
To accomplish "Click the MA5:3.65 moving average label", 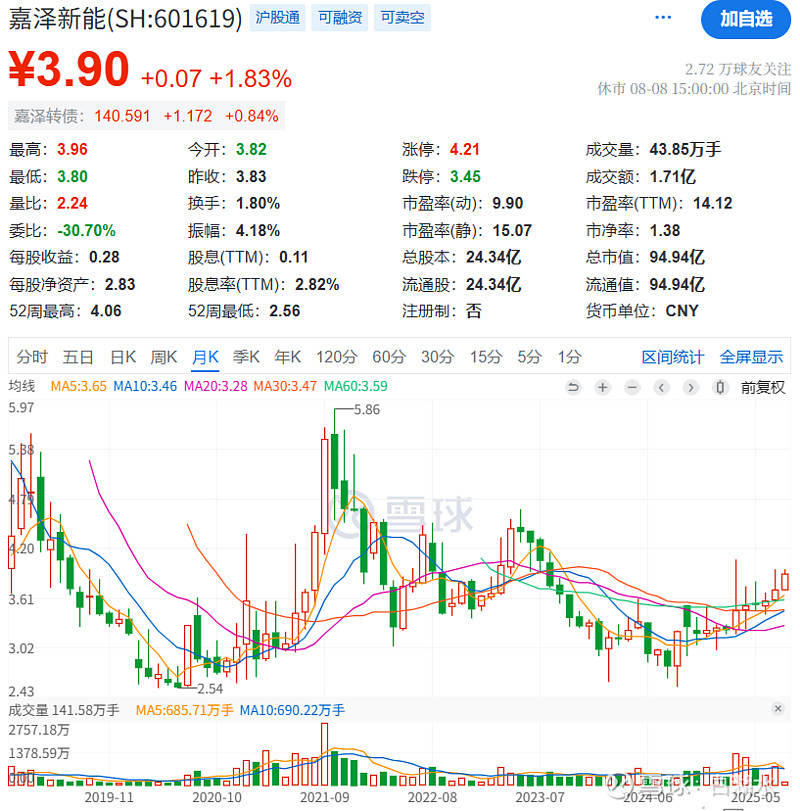I will (79, 386).
